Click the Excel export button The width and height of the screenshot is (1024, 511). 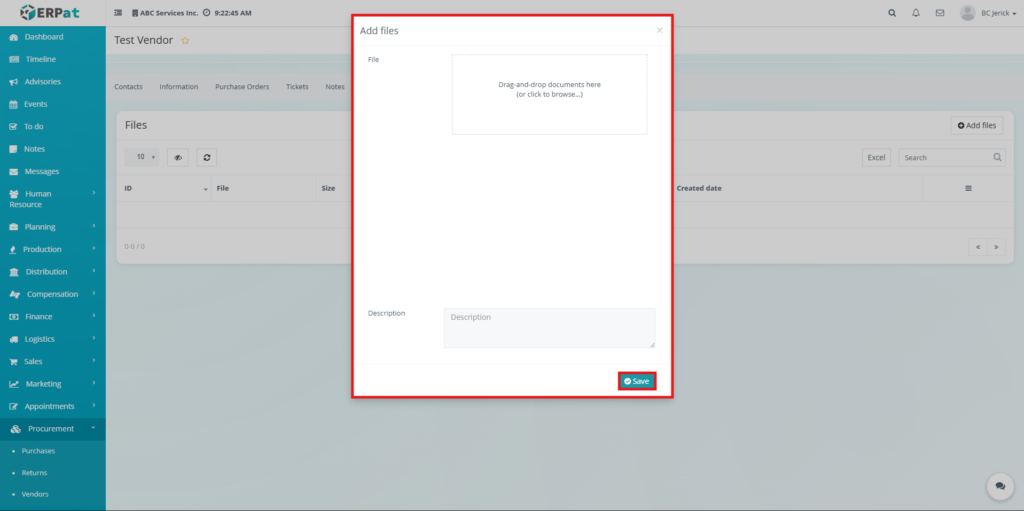(x=876, y=157)
